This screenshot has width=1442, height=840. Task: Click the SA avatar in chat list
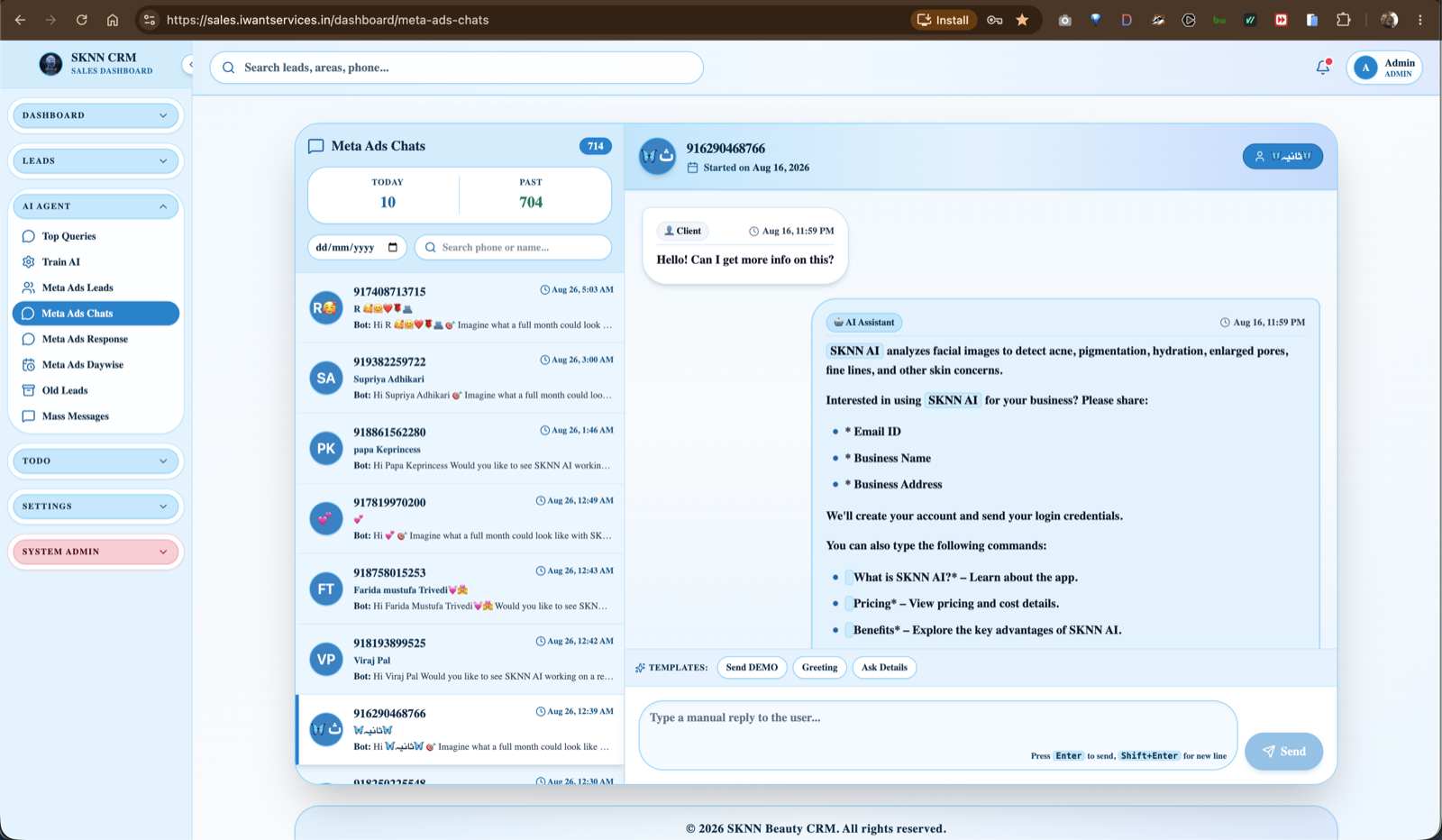[326, 379]
